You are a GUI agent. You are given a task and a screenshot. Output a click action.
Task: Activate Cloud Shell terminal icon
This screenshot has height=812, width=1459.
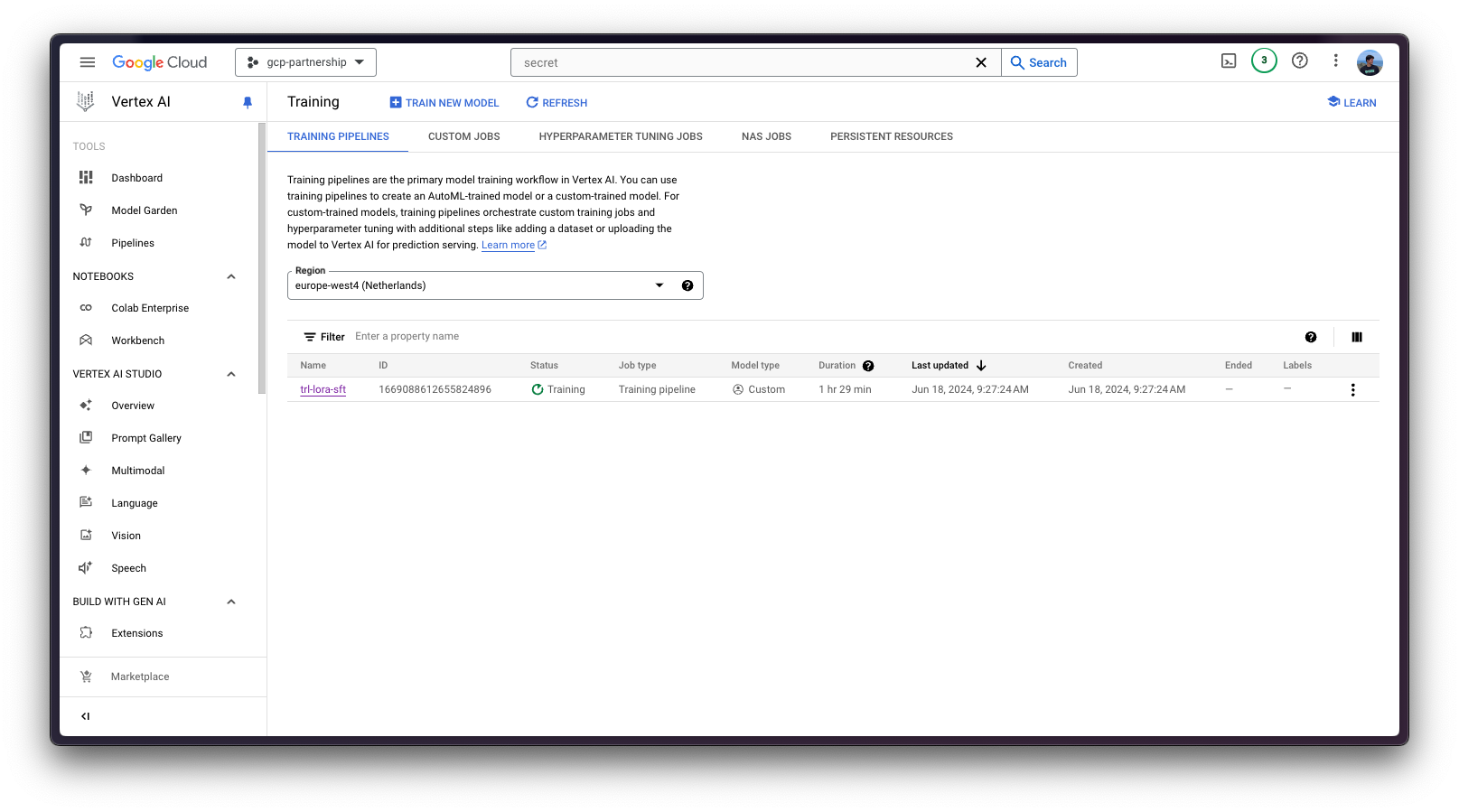pyautogui.click(x=1229, y=61)
